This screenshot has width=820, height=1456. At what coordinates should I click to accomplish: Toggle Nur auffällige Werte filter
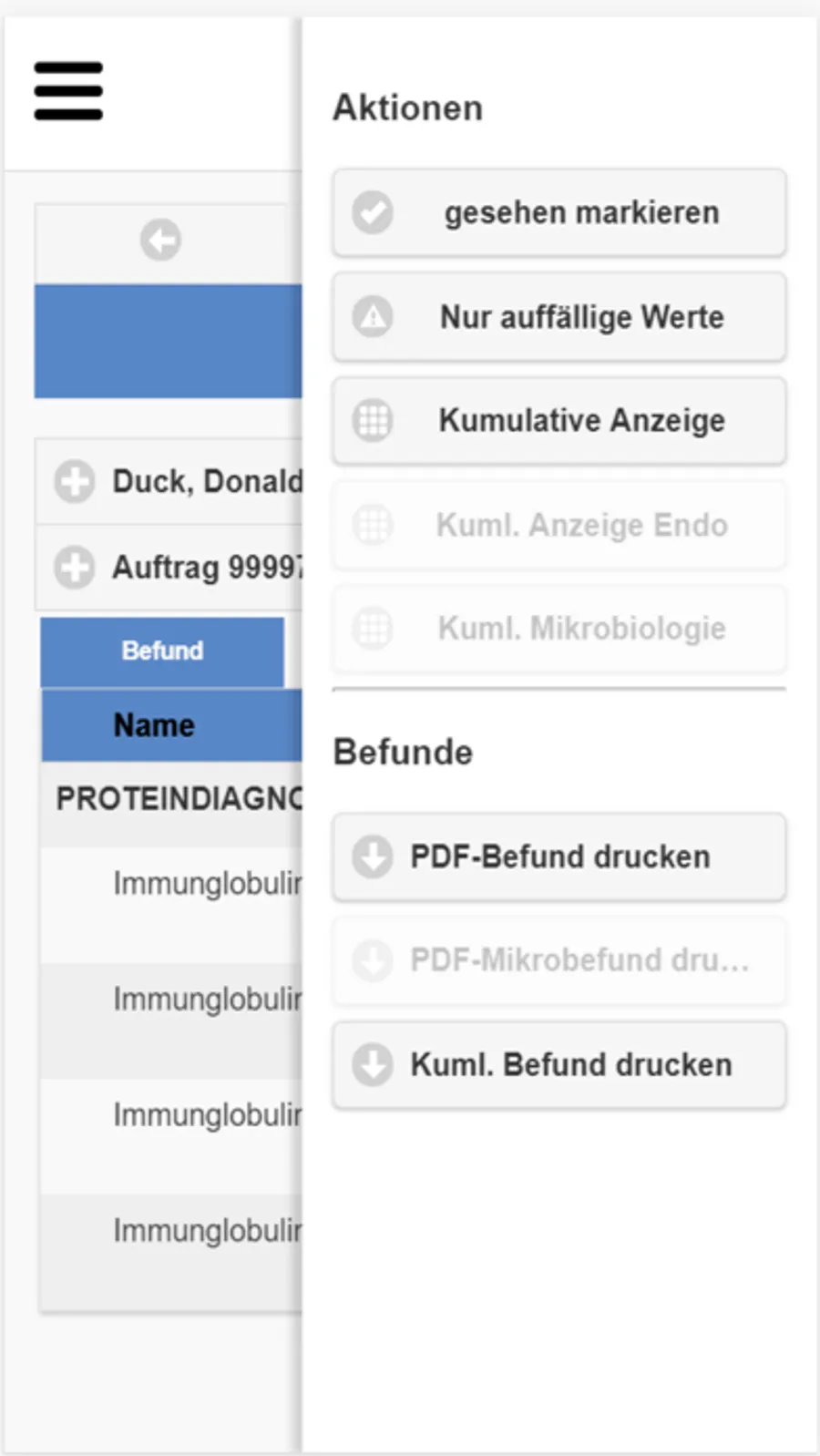(559, 317)
